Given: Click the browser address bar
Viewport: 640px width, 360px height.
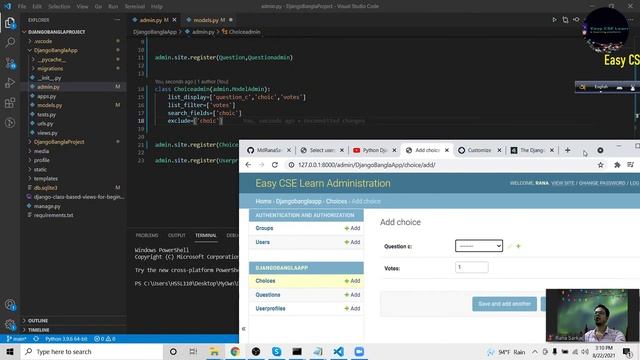Looking at the screenshot, I should [x=441, y=165].
